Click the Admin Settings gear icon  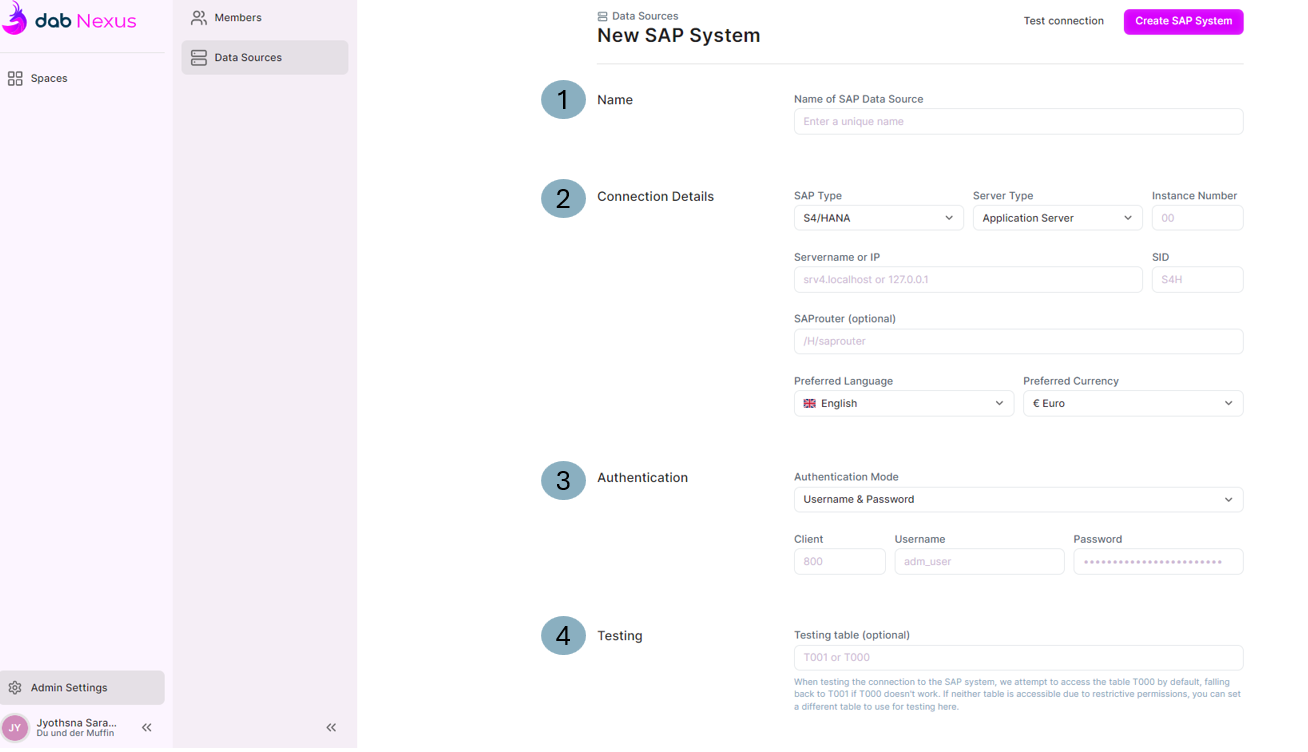(x=15, y=688)
